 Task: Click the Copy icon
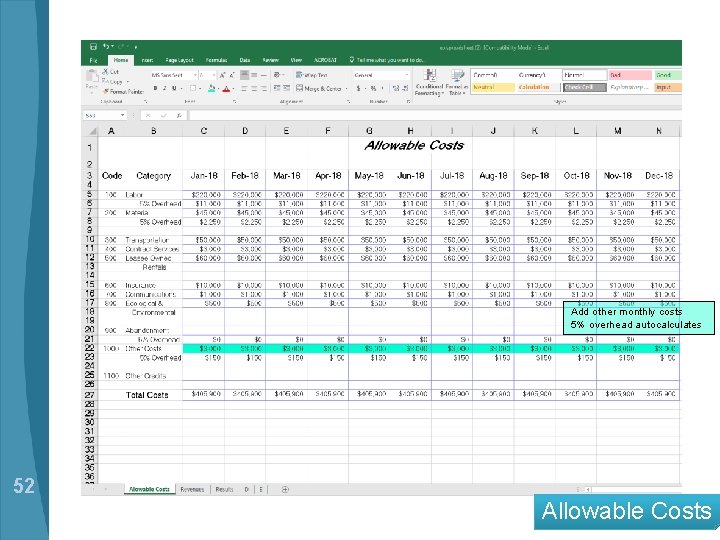(105, 81)
